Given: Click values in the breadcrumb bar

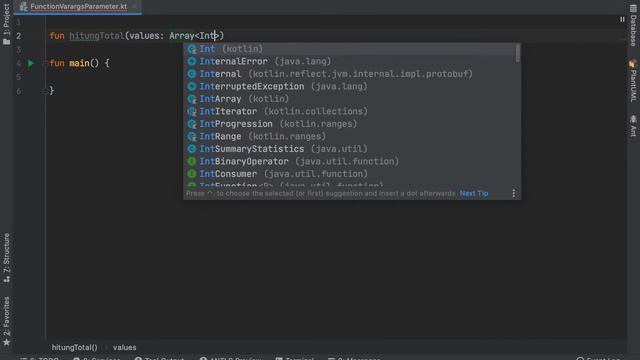Looking at the screenshot, I should 124,347.
